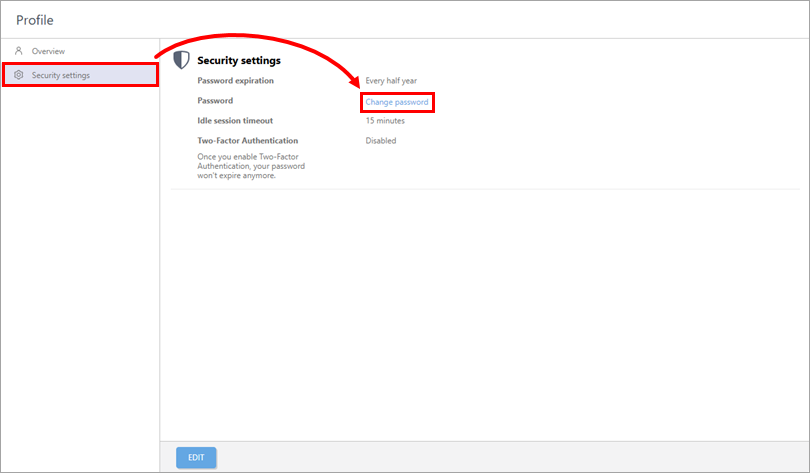Click the Idle session timeout label
The width and height of the screenshot is (810, 473).
pos(236,120)
